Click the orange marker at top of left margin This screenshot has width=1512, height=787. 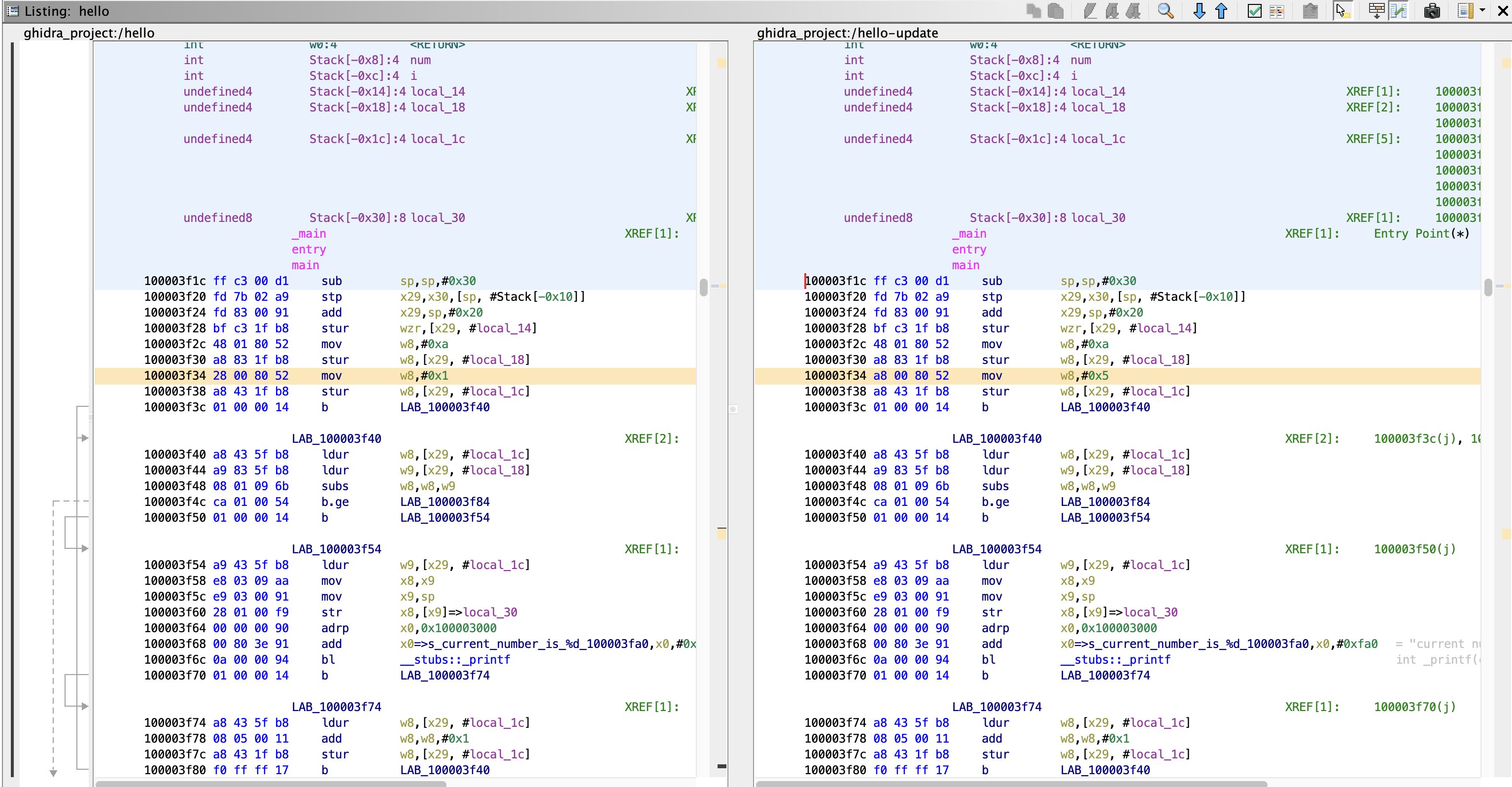click(x=722, y=63)
